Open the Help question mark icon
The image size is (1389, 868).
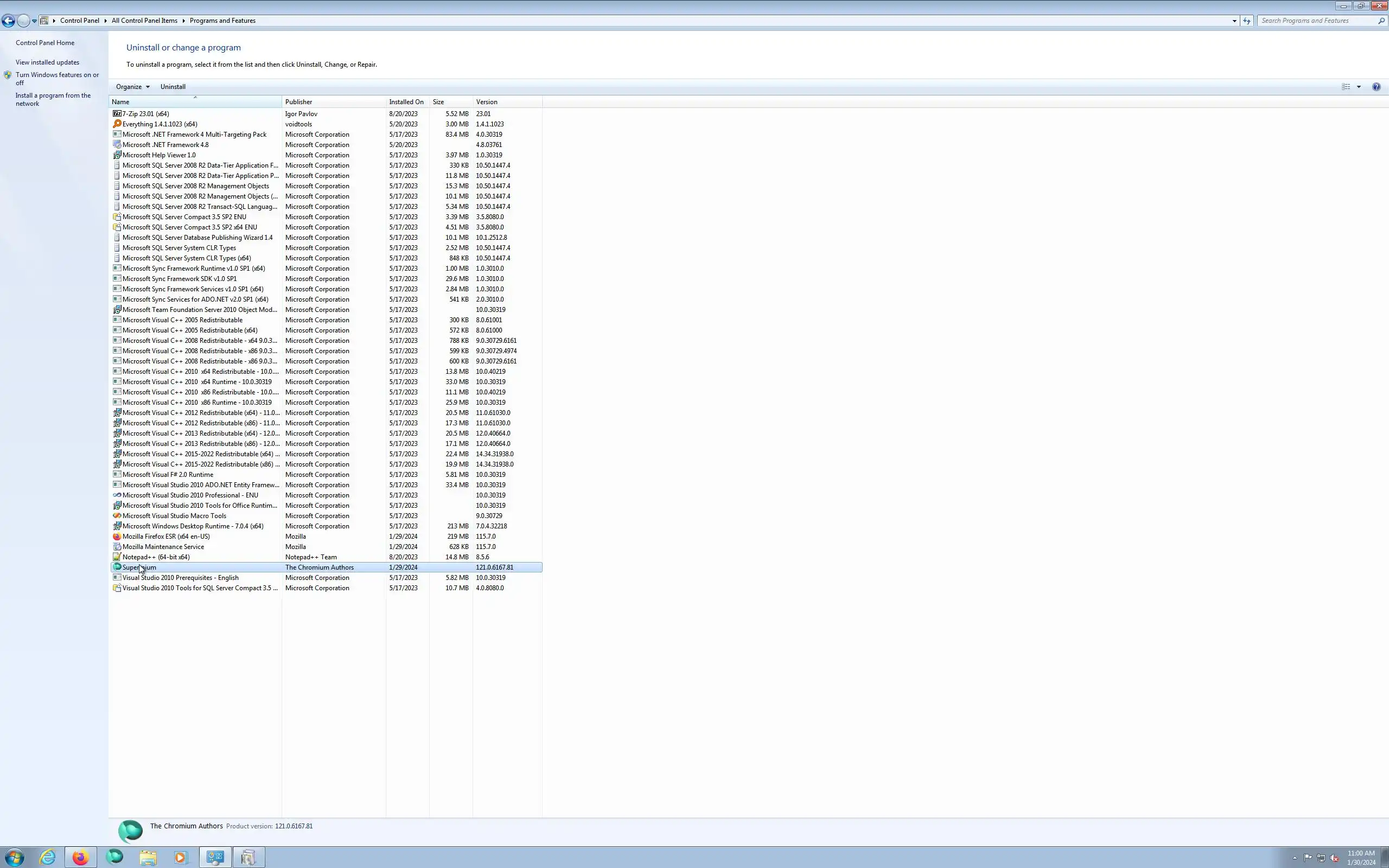click(1376, 87)
